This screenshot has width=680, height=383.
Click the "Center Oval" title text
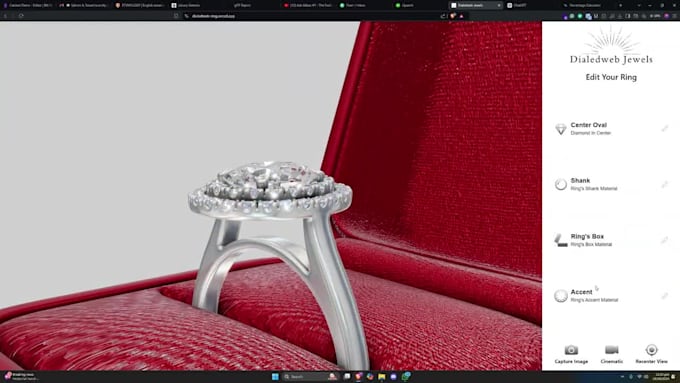pyautogui.click(x=588, y=125)
